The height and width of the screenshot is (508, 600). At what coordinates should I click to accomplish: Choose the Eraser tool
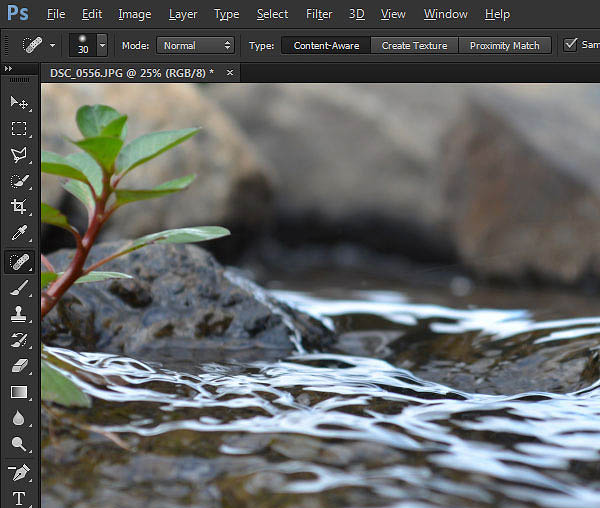coord(19,366)
